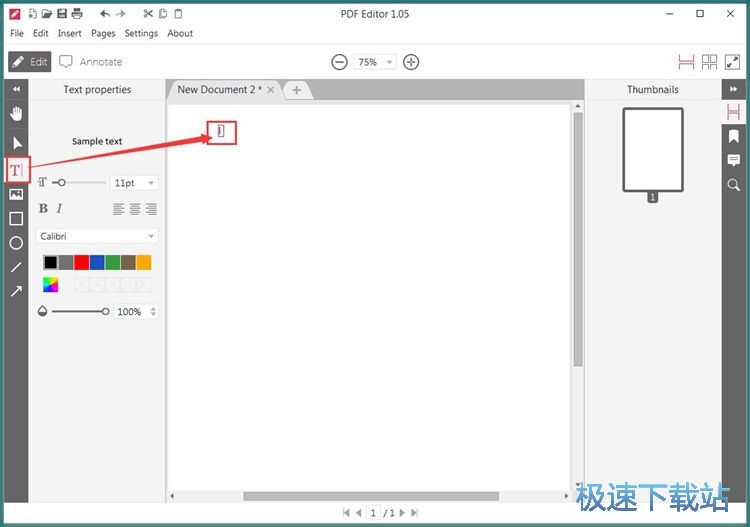
Task: Go to first page
Action: pyautogui.click(x=346, y=513)
